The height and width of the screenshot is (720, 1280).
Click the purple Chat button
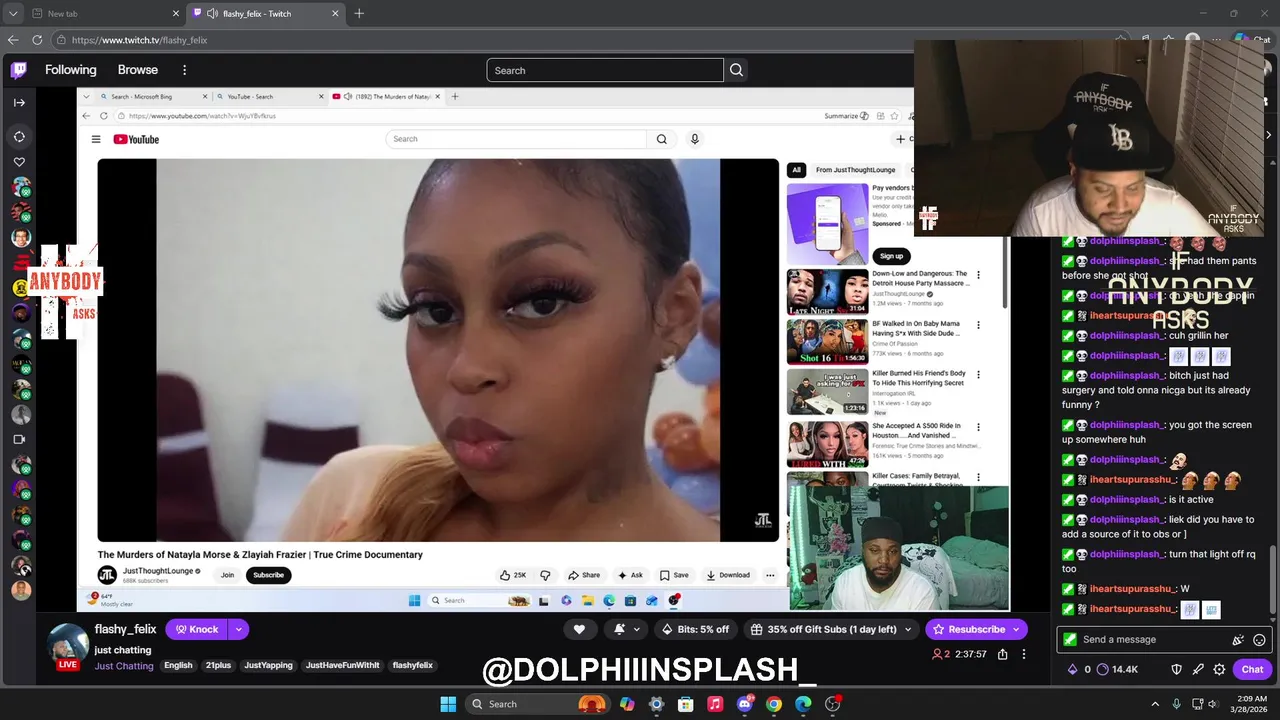click(1252, 669)
